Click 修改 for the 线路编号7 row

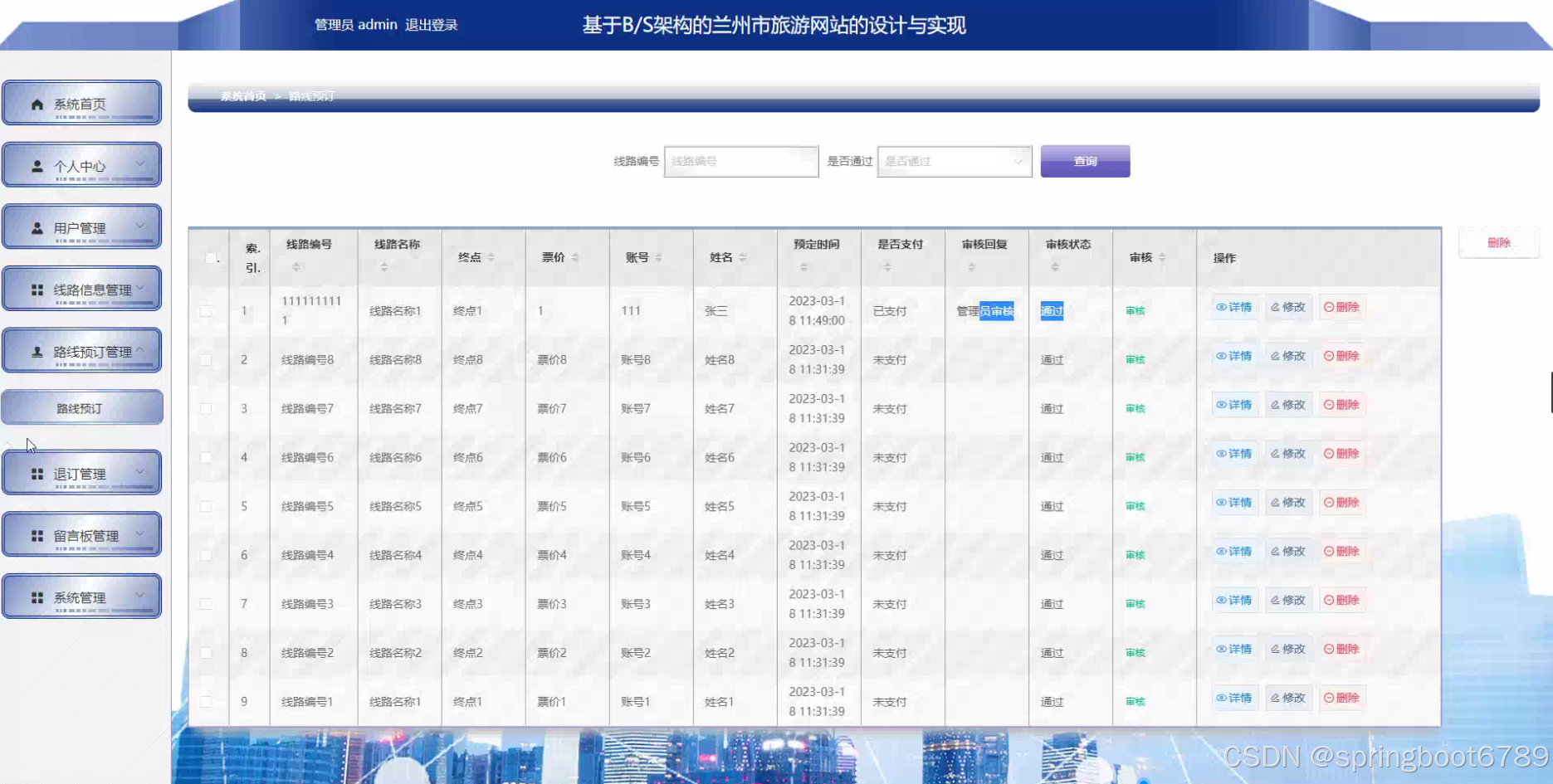point(1288,405)
